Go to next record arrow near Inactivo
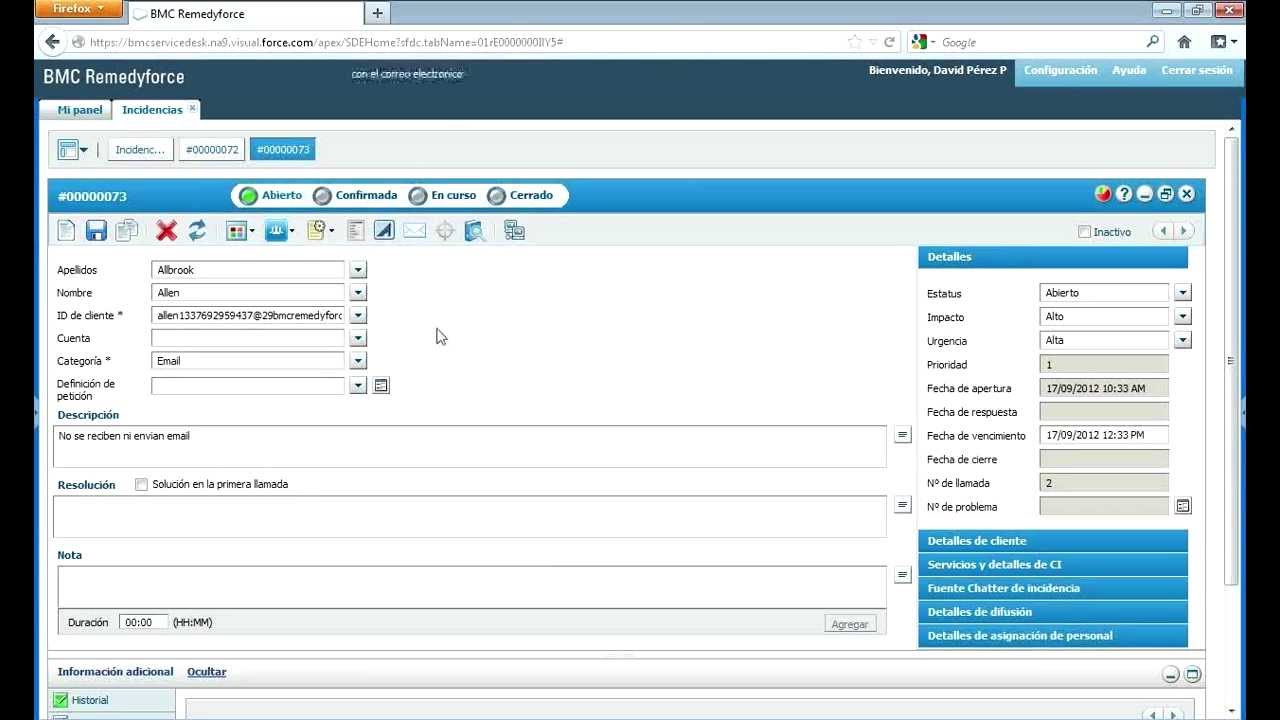This screenshot has height=720, width=1280. tap(1184, 231)
